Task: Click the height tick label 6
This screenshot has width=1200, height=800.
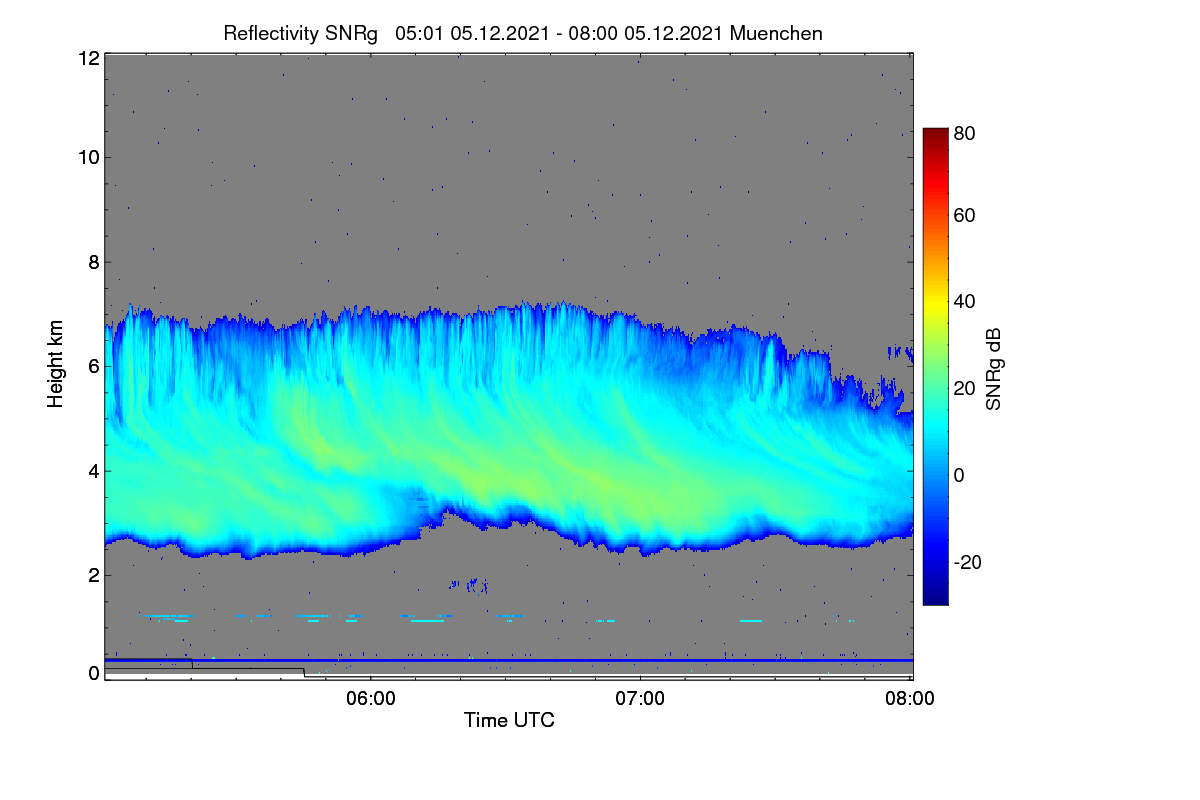Action: 94,366
